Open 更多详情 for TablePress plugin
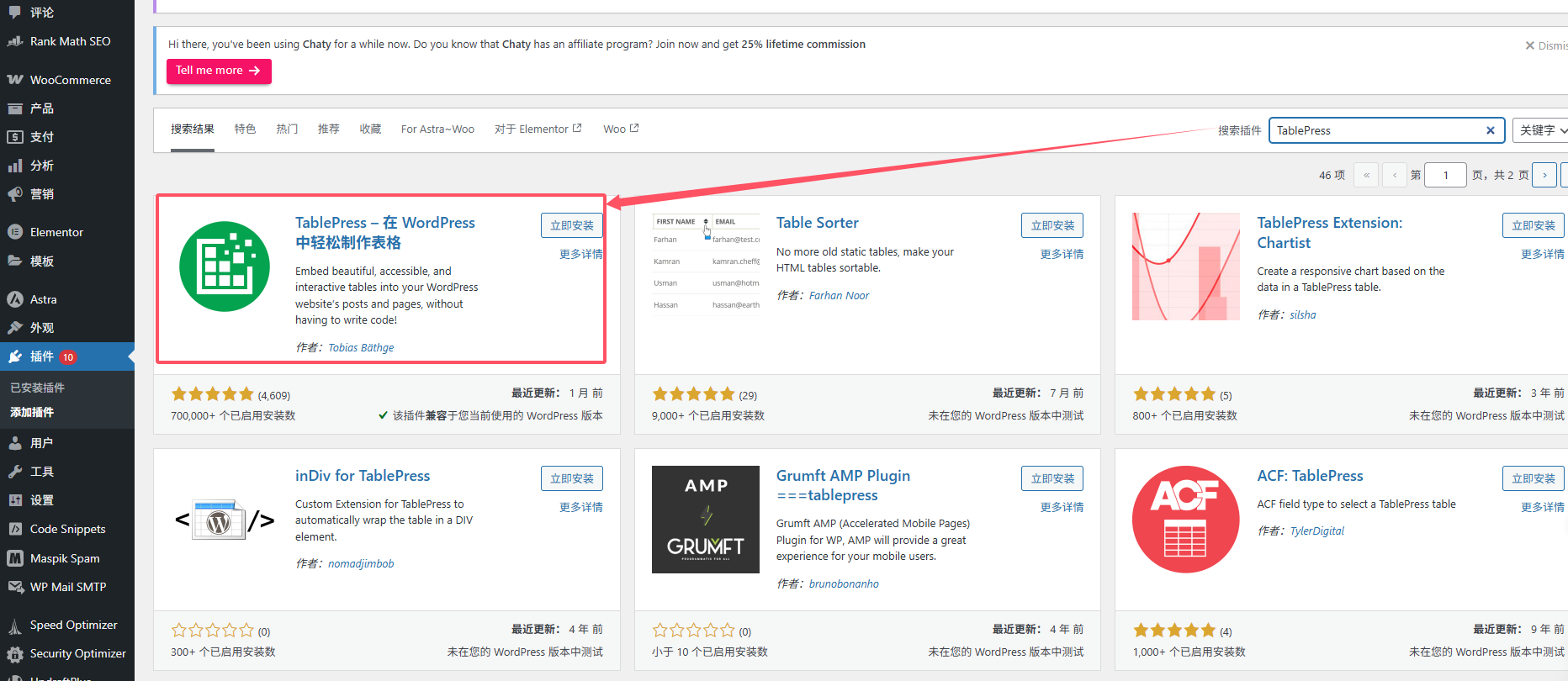 coord(580,254)
